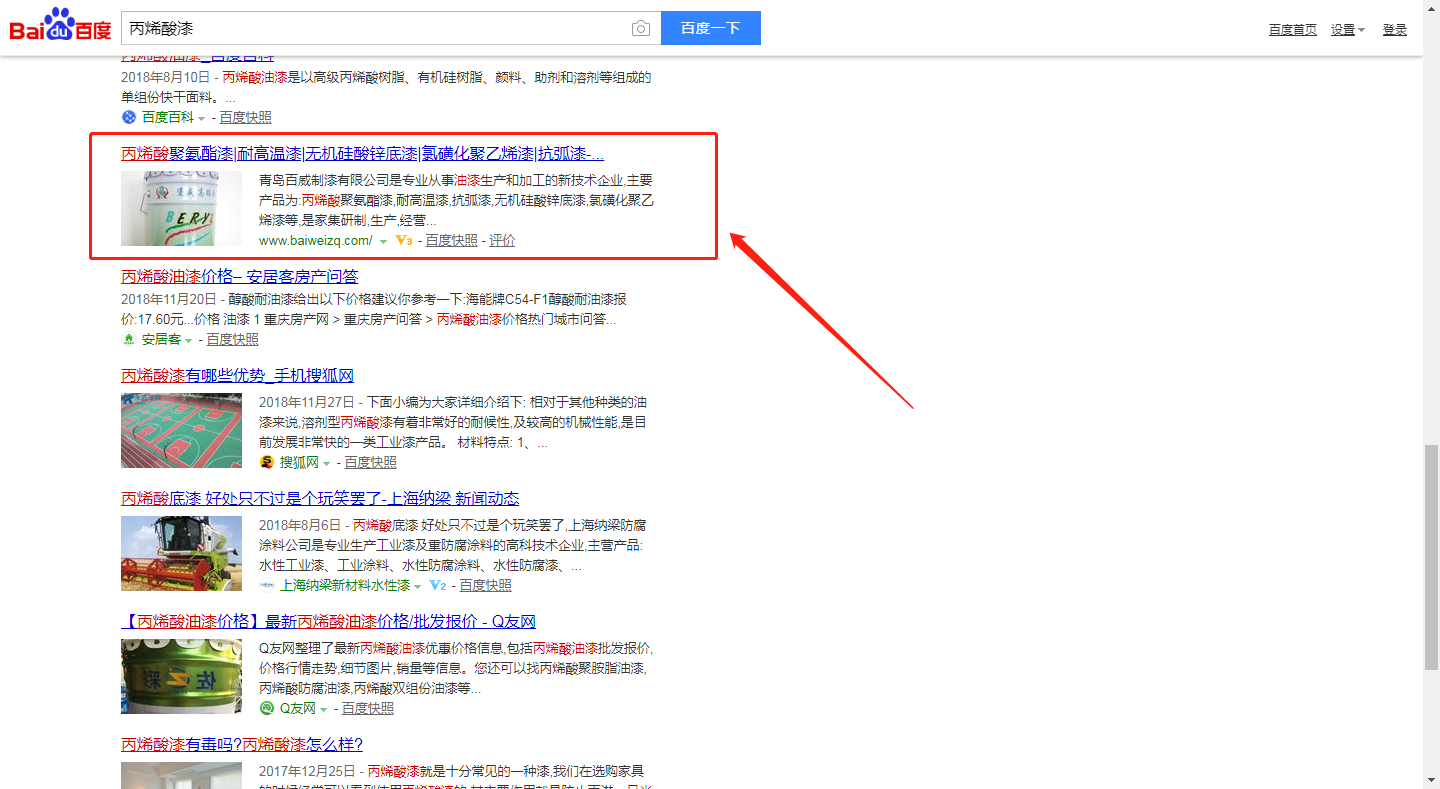Open 丙烯酸漆有哪些优势_手机搜狐网 result
The height and width of the screenshot is (789, 1440).
coord(238,376)
